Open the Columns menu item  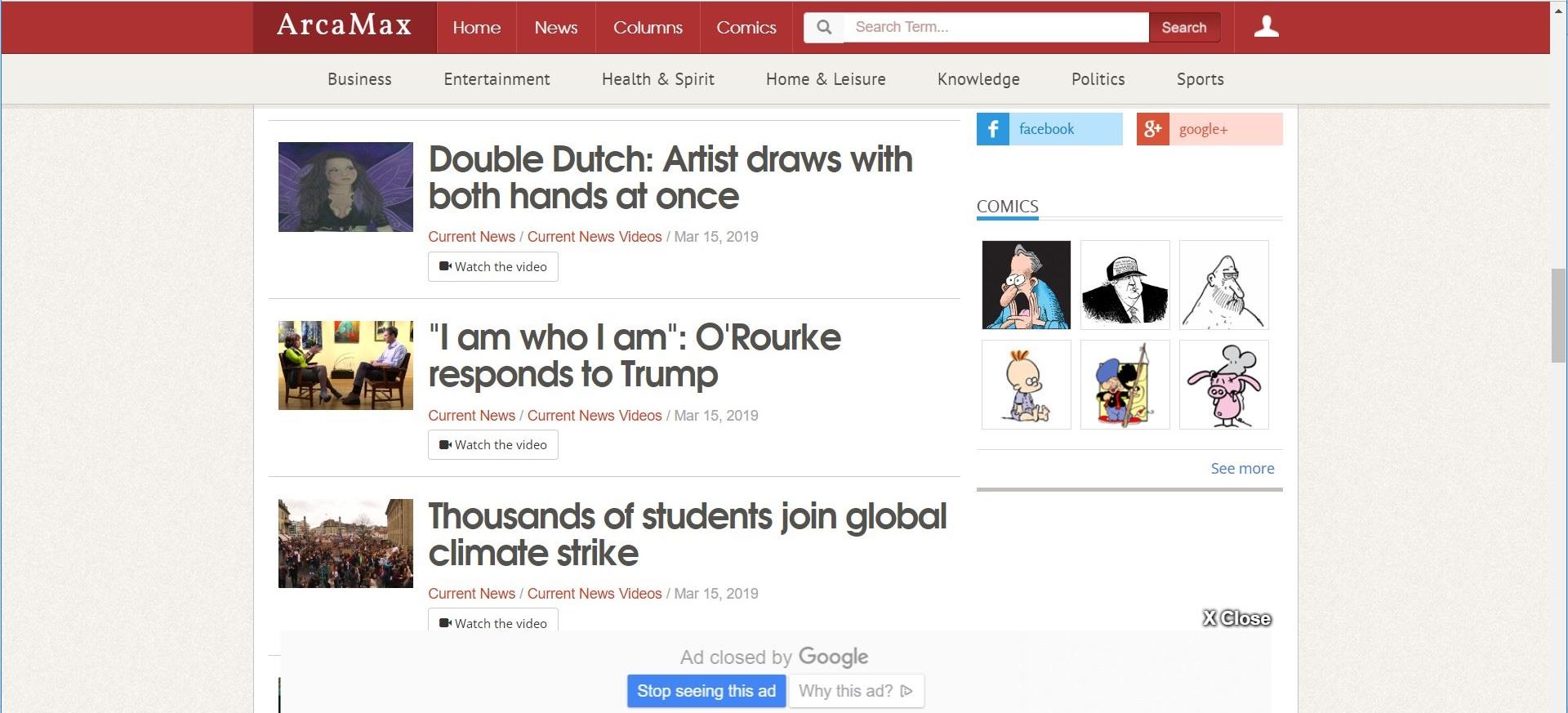648,28
